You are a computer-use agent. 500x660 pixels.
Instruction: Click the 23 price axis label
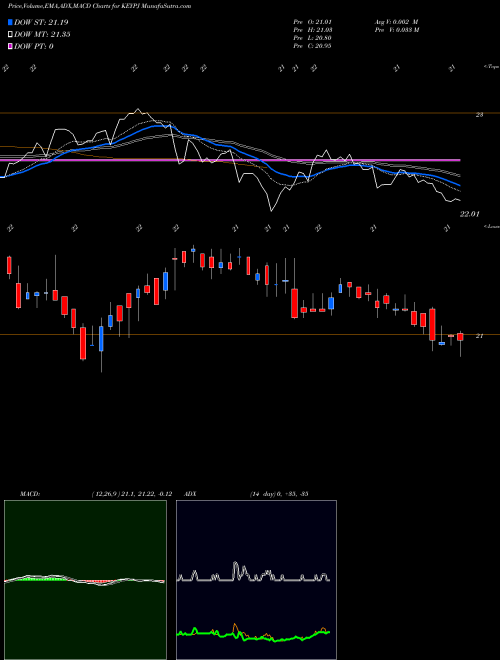click(479, 114)
